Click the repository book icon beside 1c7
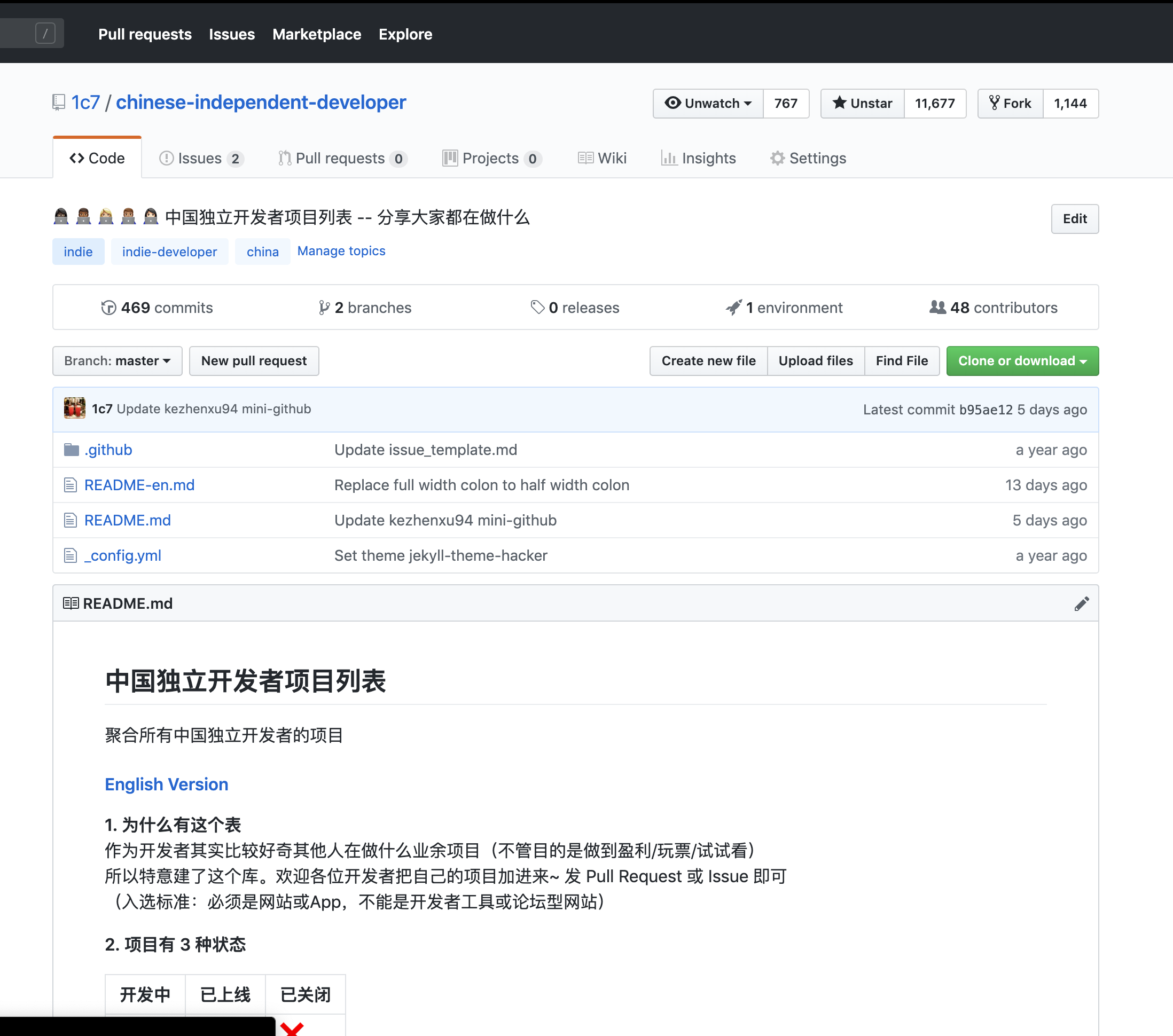This screenshot has width=1173, height=1036. (59, 103)
